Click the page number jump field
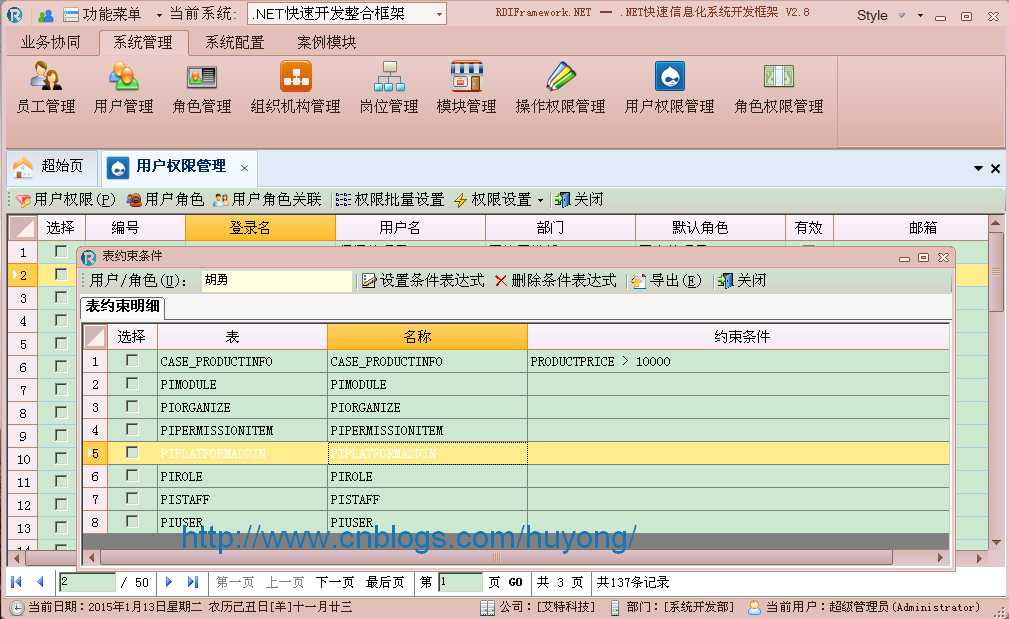The image size is (1009, 619). pos(460,582)
